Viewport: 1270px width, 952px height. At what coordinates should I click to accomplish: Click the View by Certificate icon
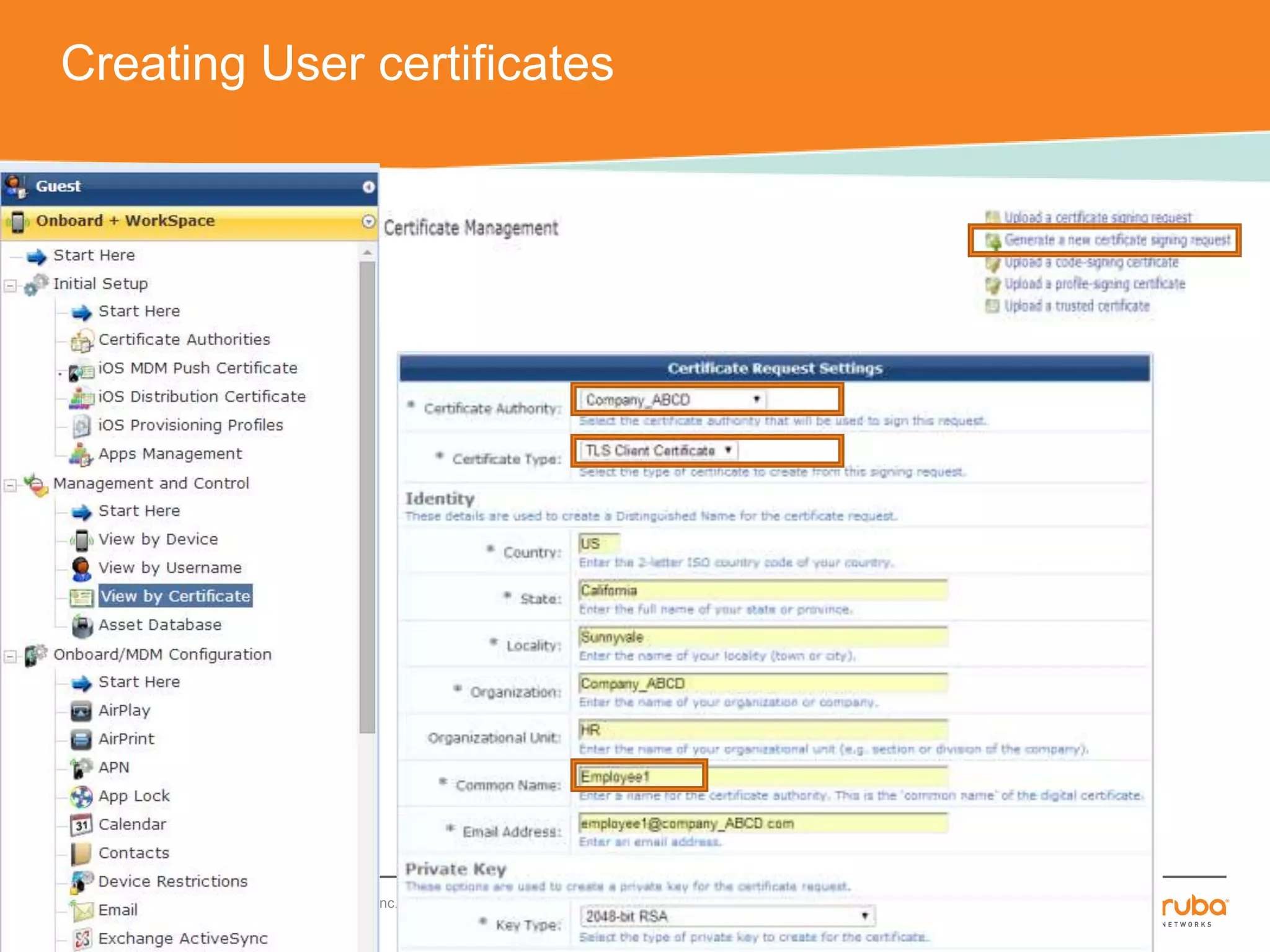(81, 597)
